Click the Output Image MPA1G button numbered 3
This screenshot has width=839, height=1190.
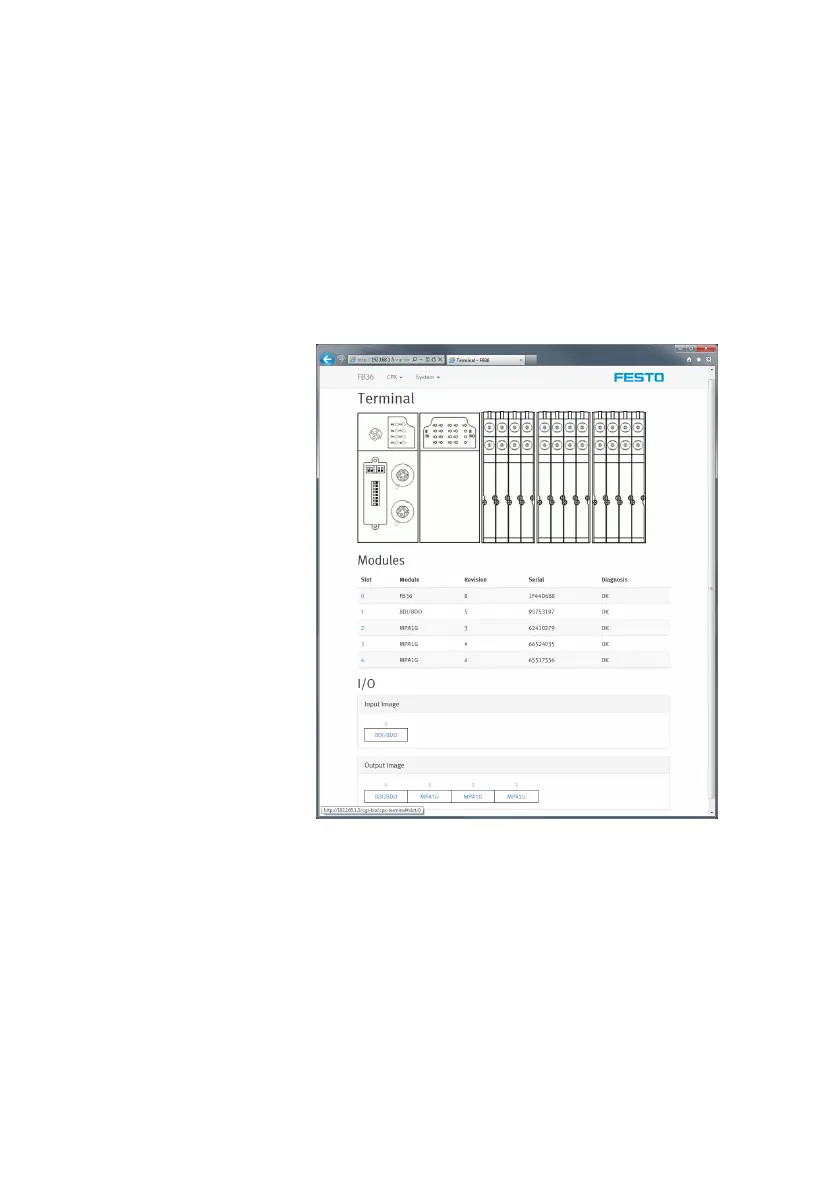click(x=517, y=796)
